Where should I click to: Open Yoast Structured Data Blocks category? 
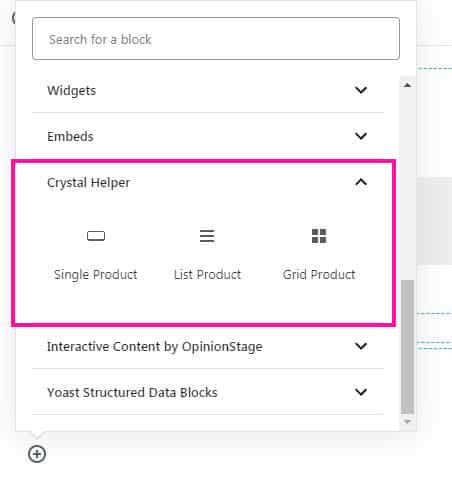click(132, 393)
